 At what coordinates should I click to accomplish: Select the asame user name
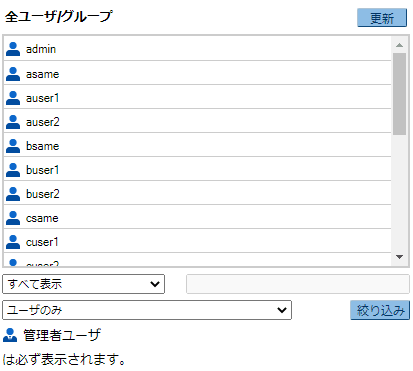(42, 74)
